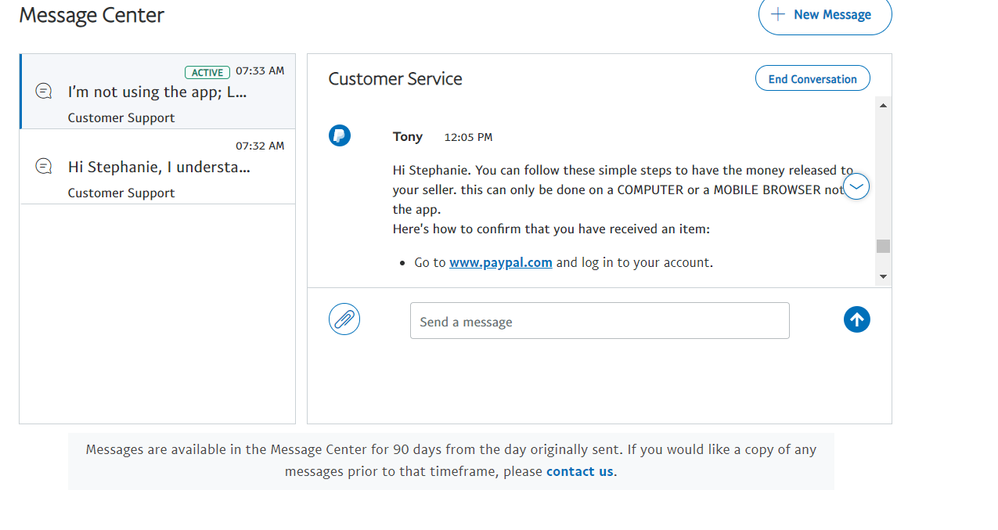Click the 12:05 PM message time
This screenshot has width=998, height=530.
click(468, 137)
